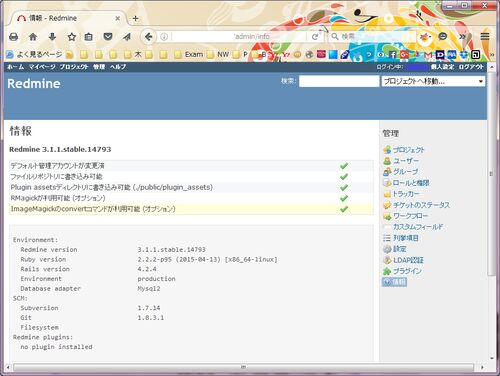Open 個人設定 account link

442,67
